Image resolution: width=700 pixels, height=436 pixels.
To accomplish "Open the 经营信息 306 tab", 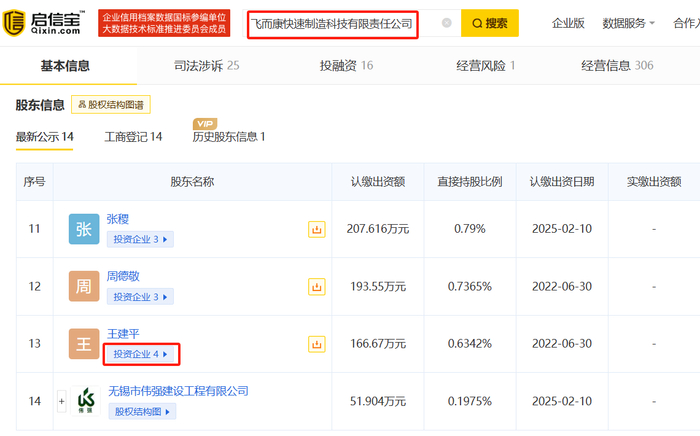I will [x=617, y=66].
